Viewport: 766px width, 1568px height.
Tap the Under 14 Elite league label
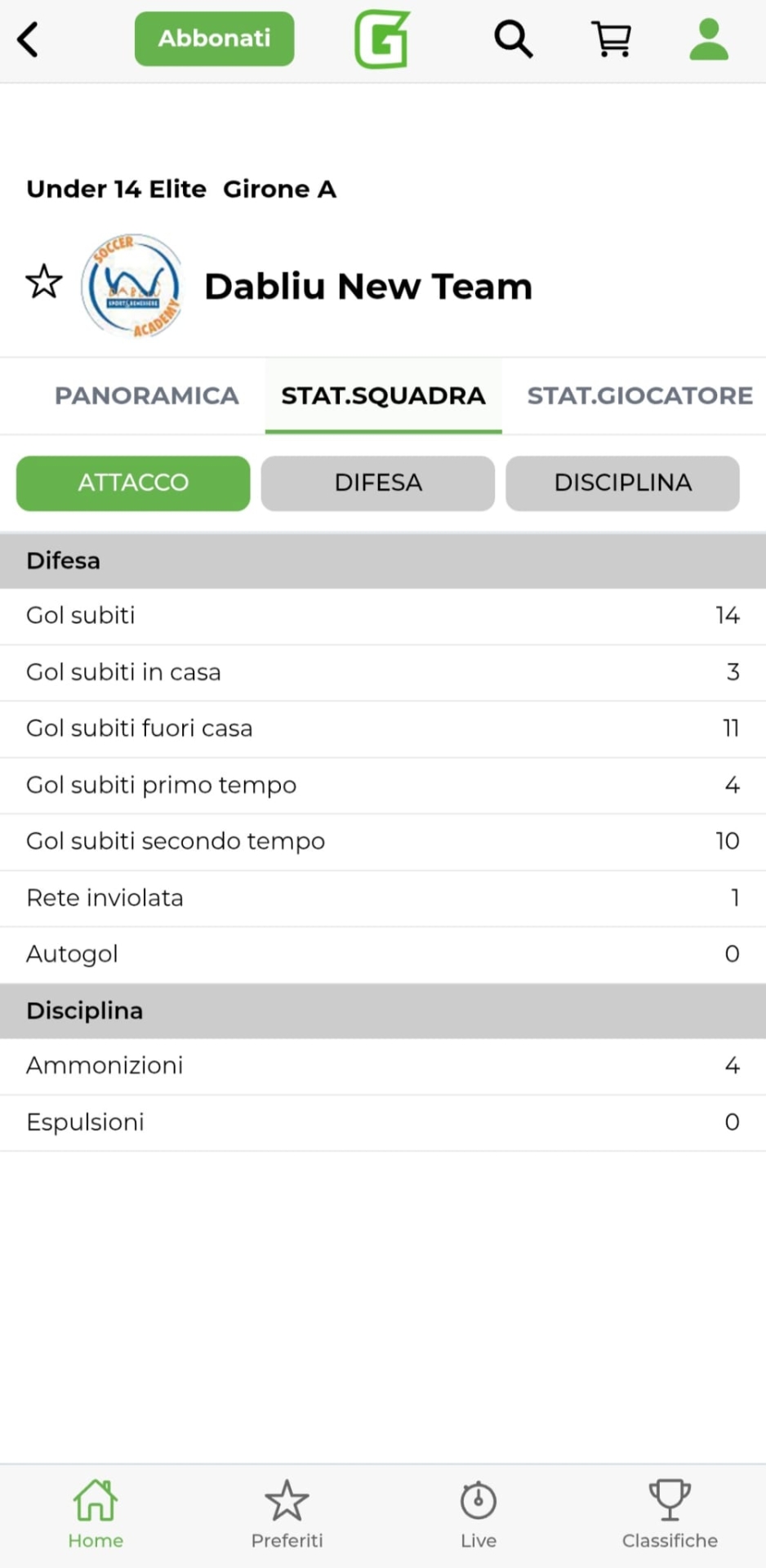pyautogui.click(x=116, y=189)
